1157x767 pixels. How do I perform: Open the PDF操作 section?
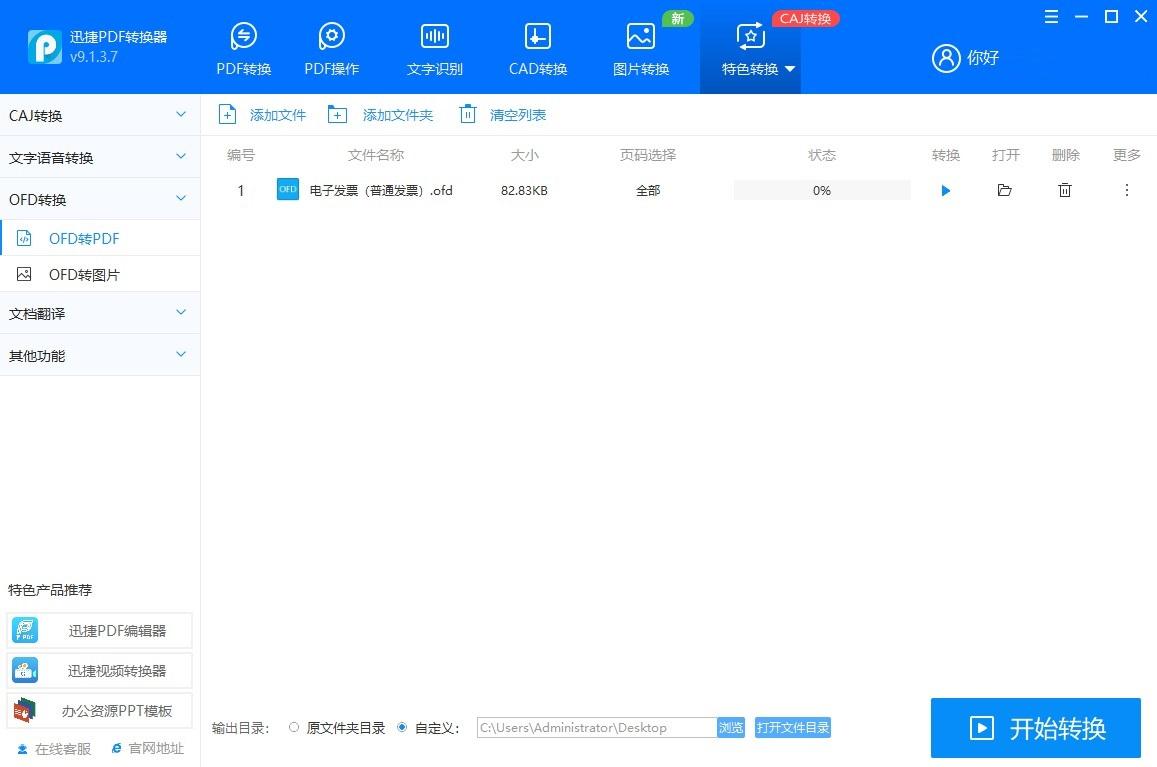[x=331, y=45]
